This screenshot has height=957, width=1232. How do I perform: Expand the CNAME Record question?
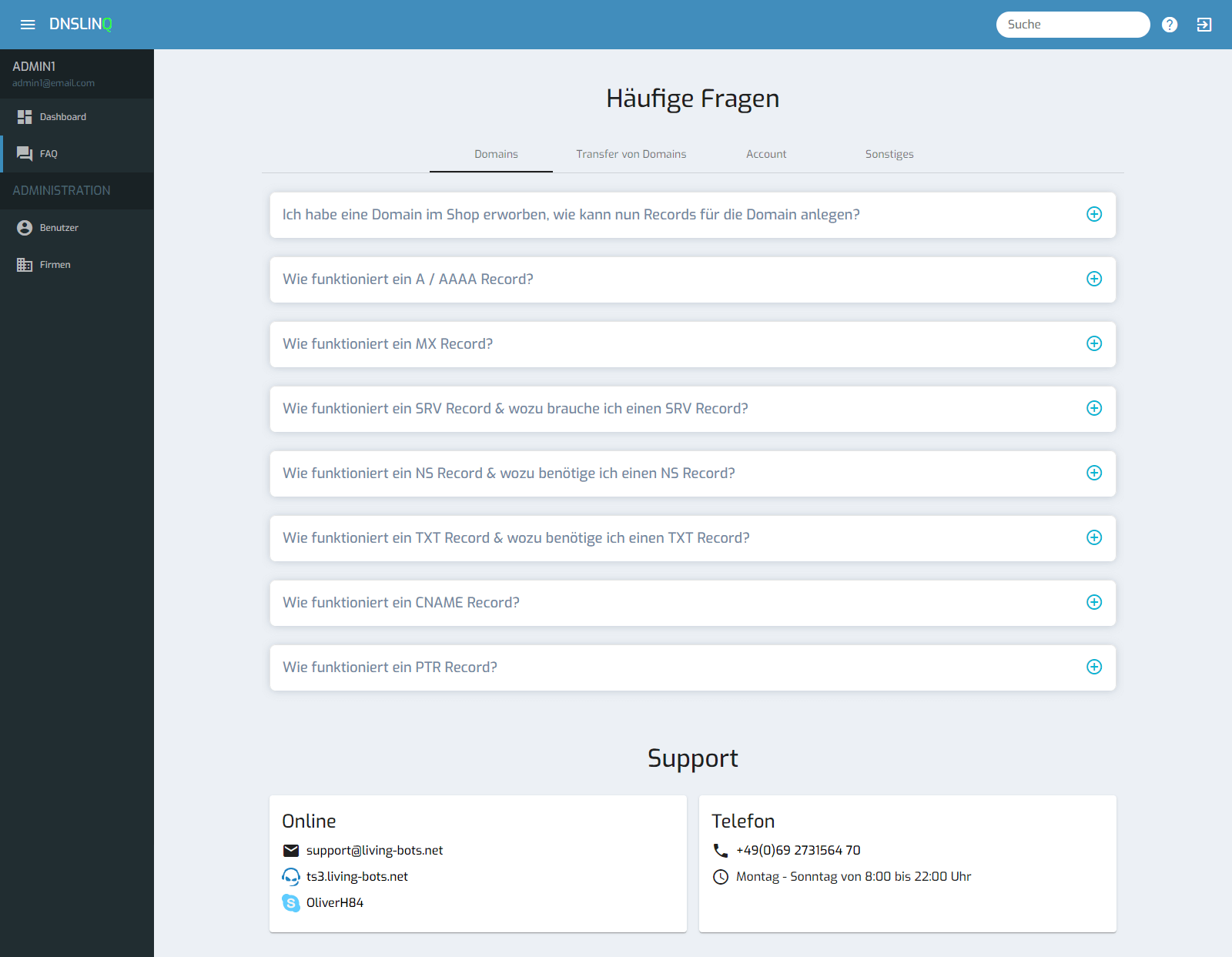click(x=693, y=603)
